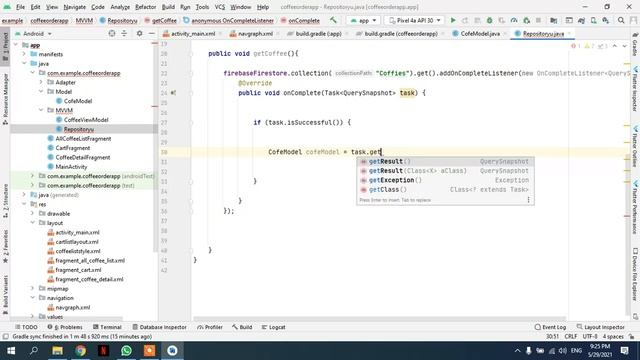Expand the Adapter package
Image resolution: width=640 pixels, height=360 pixels.
pyautogui.click(x=41, y=82)
